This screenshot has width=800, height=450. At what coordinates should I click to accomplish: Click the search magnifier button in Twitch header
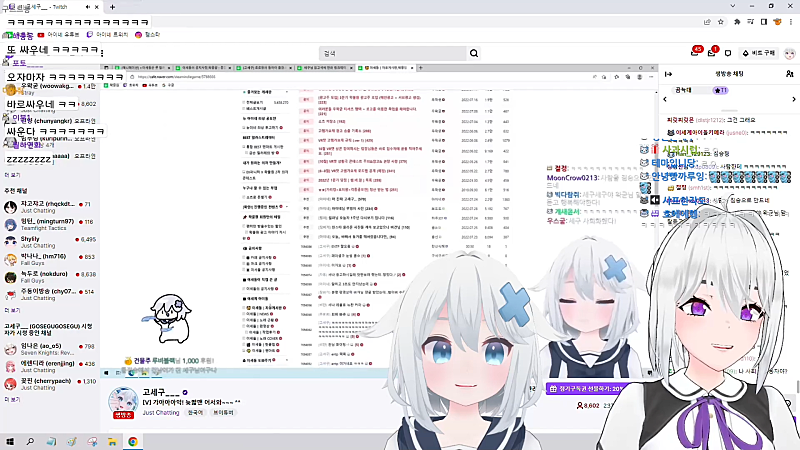point(474,52)
